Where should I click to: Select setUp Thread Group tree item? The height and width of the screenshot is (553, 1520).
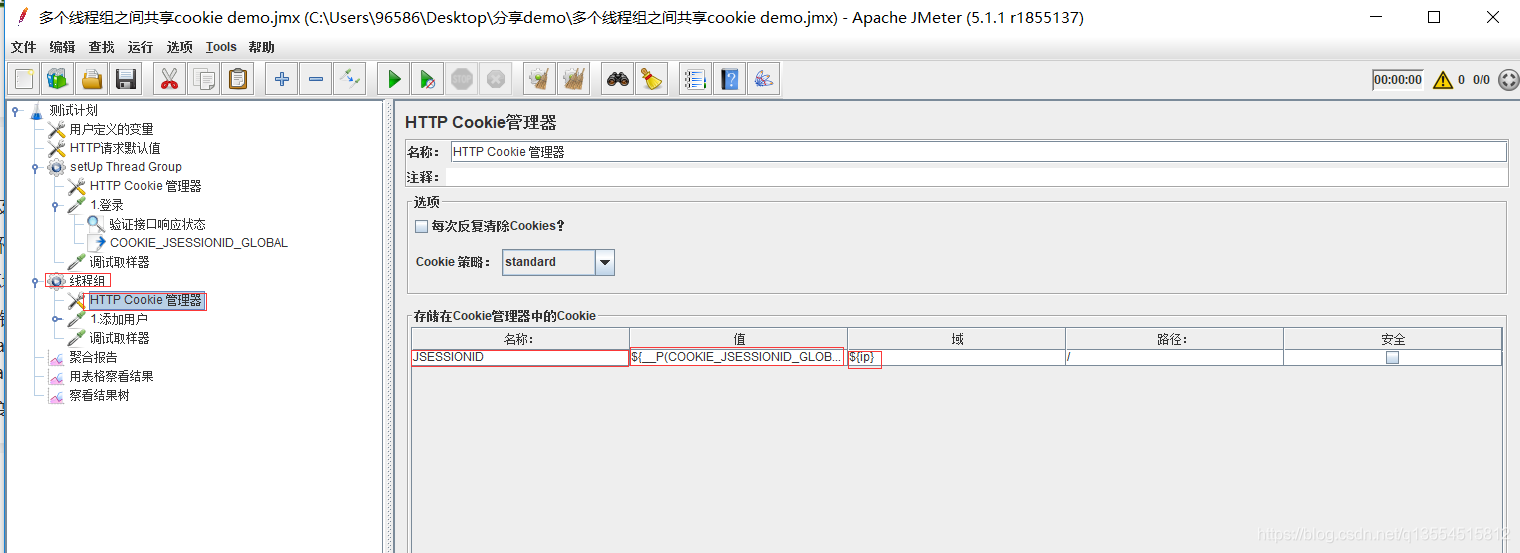[126, 167]
